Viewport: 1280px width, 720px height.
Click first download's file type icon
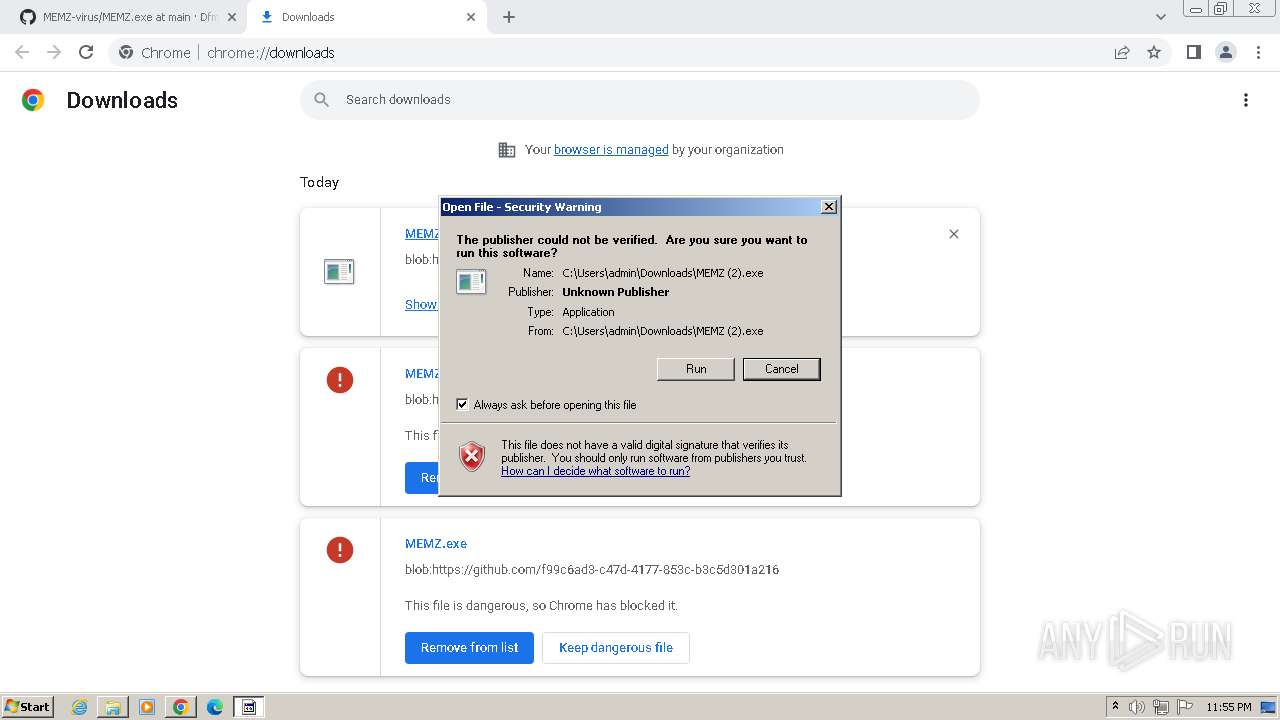[x=339, y=271]
